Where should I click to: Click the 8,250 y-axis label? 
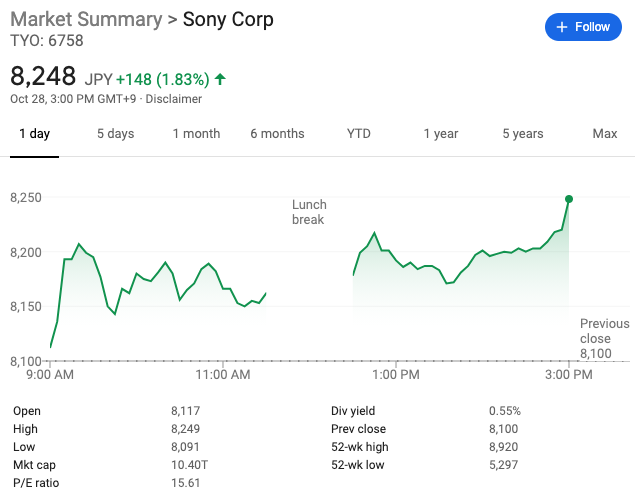pyautogui.click(x=26, y=198)
